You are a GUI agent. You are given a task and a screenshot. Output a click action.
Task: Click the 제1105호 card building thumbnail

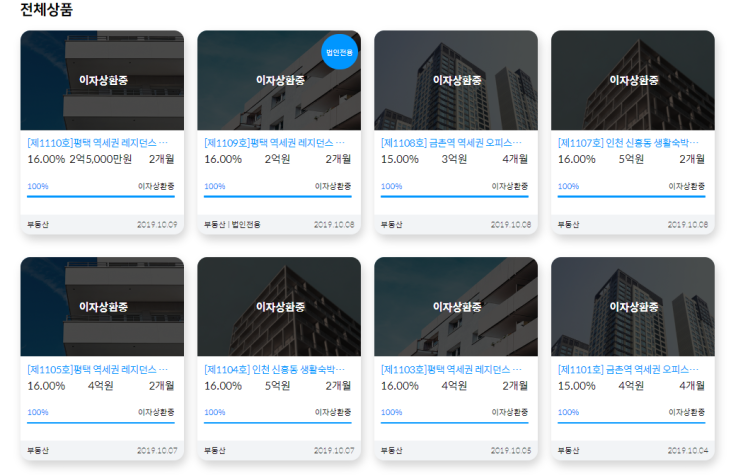click(x=102, y=307)
